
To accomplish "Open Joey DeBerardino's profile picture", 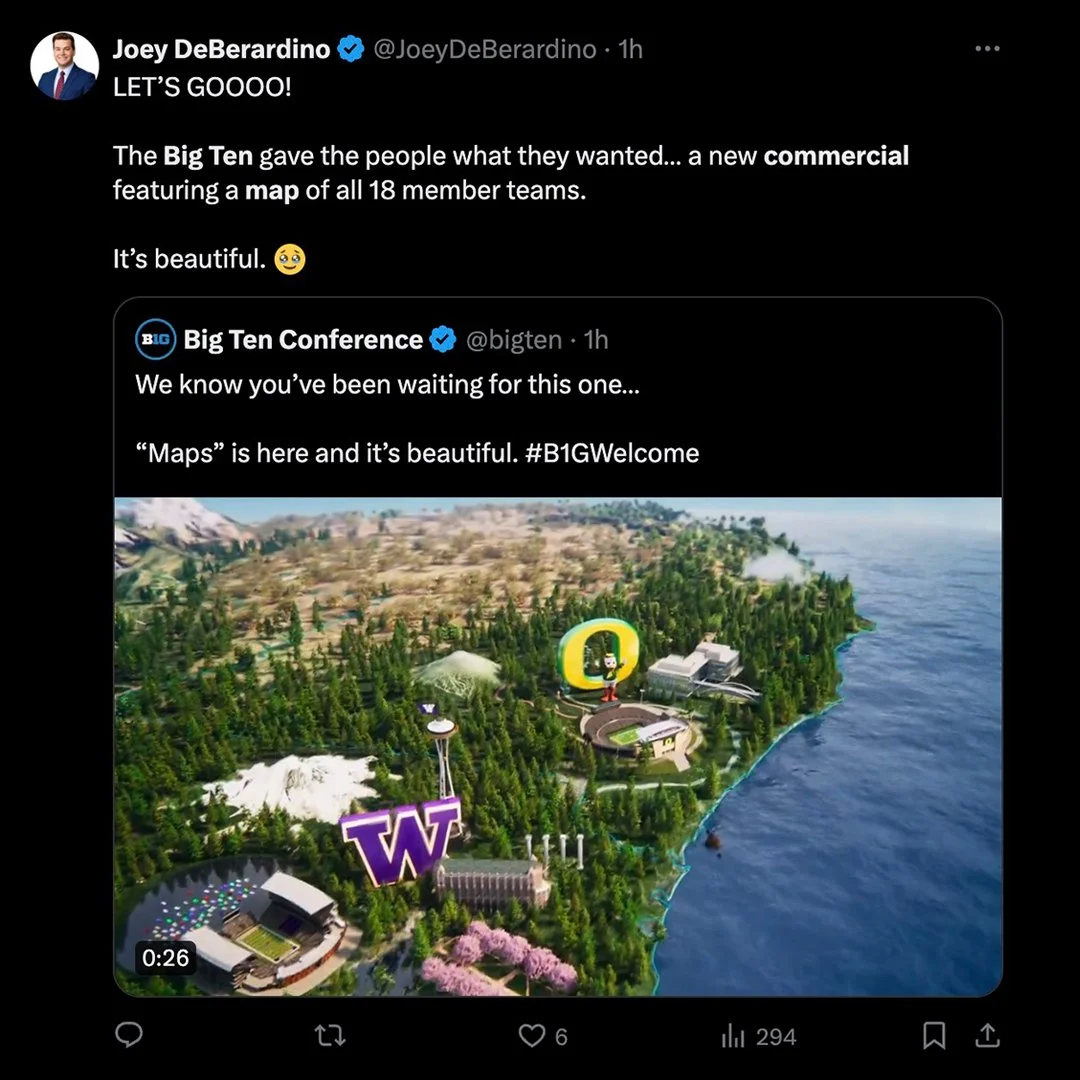I will click(65, 66).
